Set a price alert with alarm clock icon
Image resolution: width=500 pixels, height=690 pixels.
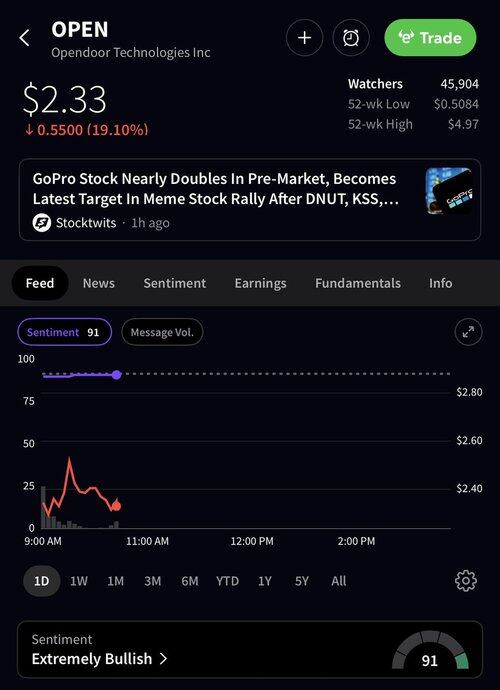tap(351, 38)
